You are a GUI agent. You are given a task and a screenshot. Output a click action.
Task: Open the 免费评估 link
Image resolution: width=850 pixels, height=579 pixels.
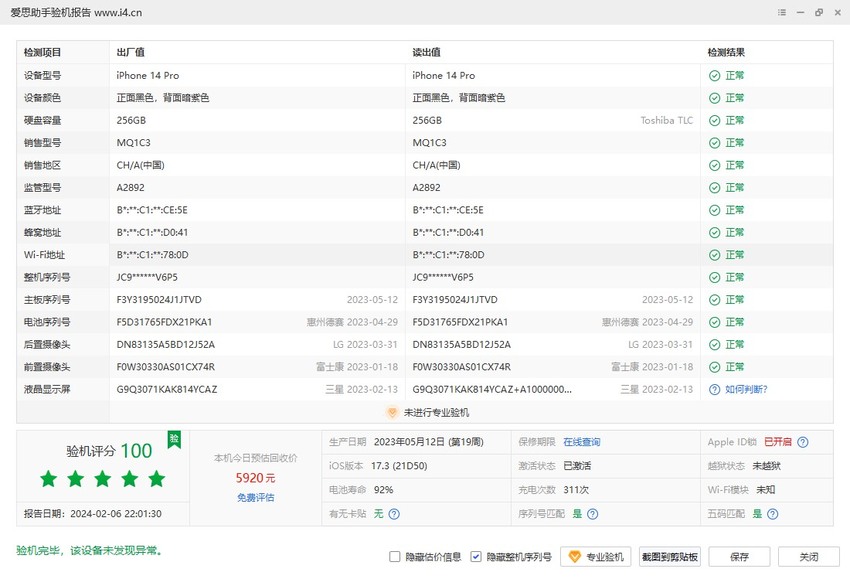pyautogui.click(x=255, y=498)
